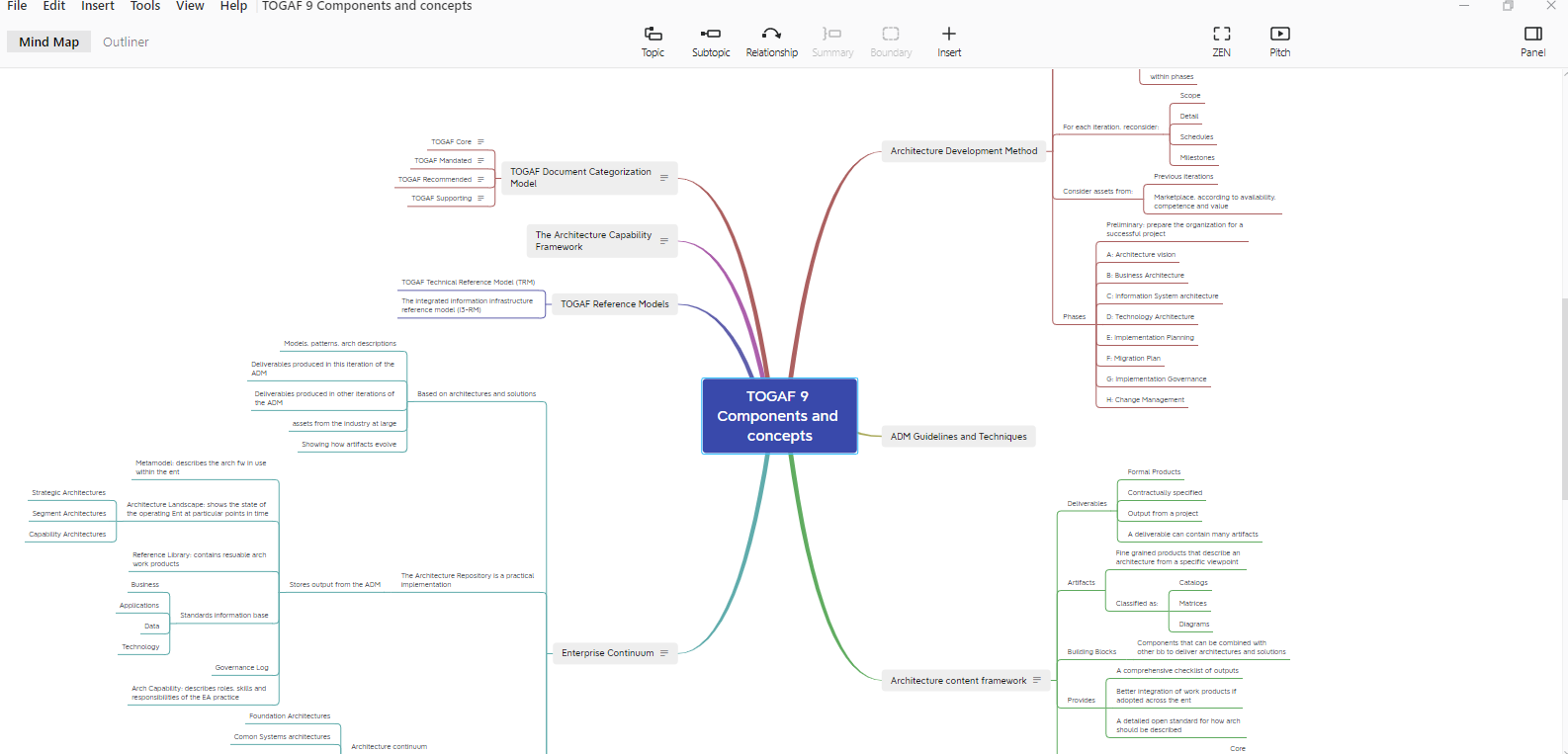Select TOGAF Document Categorization Model topic
1568x754 pixels.
pyautogui.click(x=589, y=178)
